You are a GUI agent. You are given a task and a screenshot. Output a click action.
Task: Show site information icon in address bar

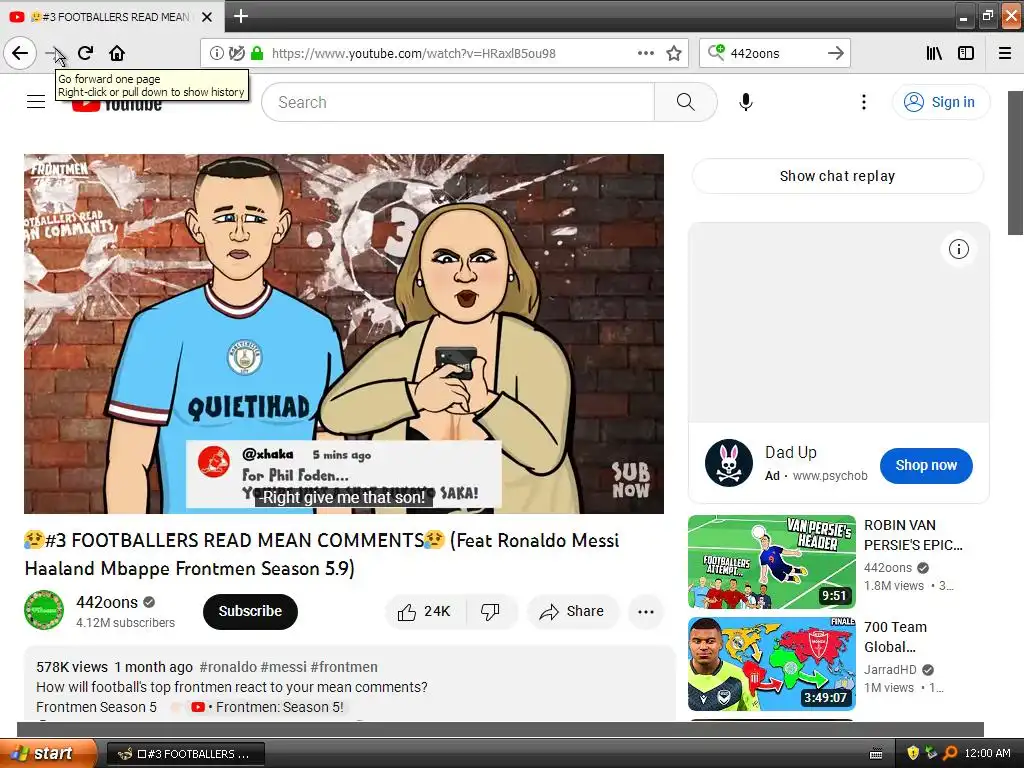click(x=217, y=53)
